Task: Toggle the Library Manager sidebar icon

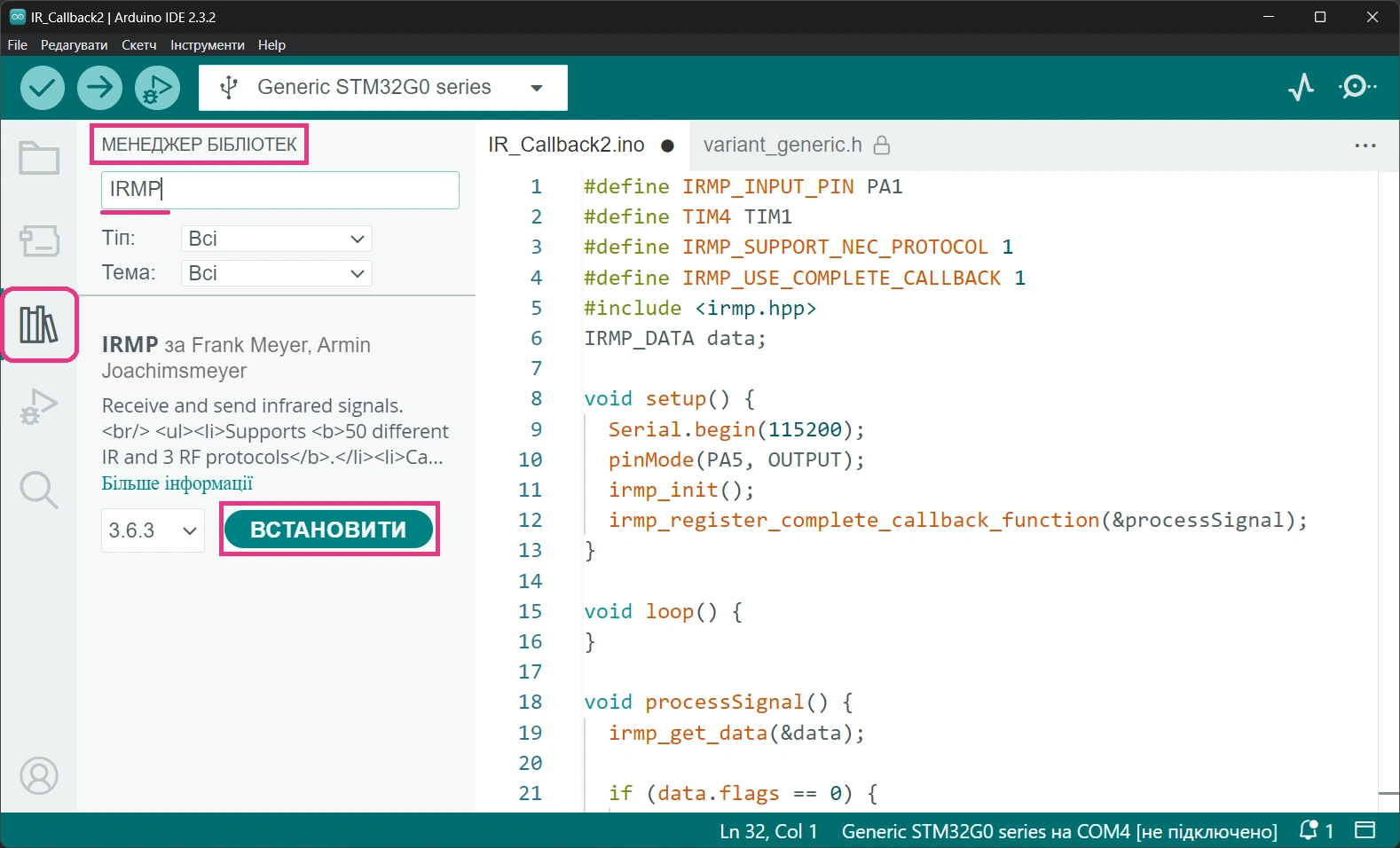Action: [39, 325]
